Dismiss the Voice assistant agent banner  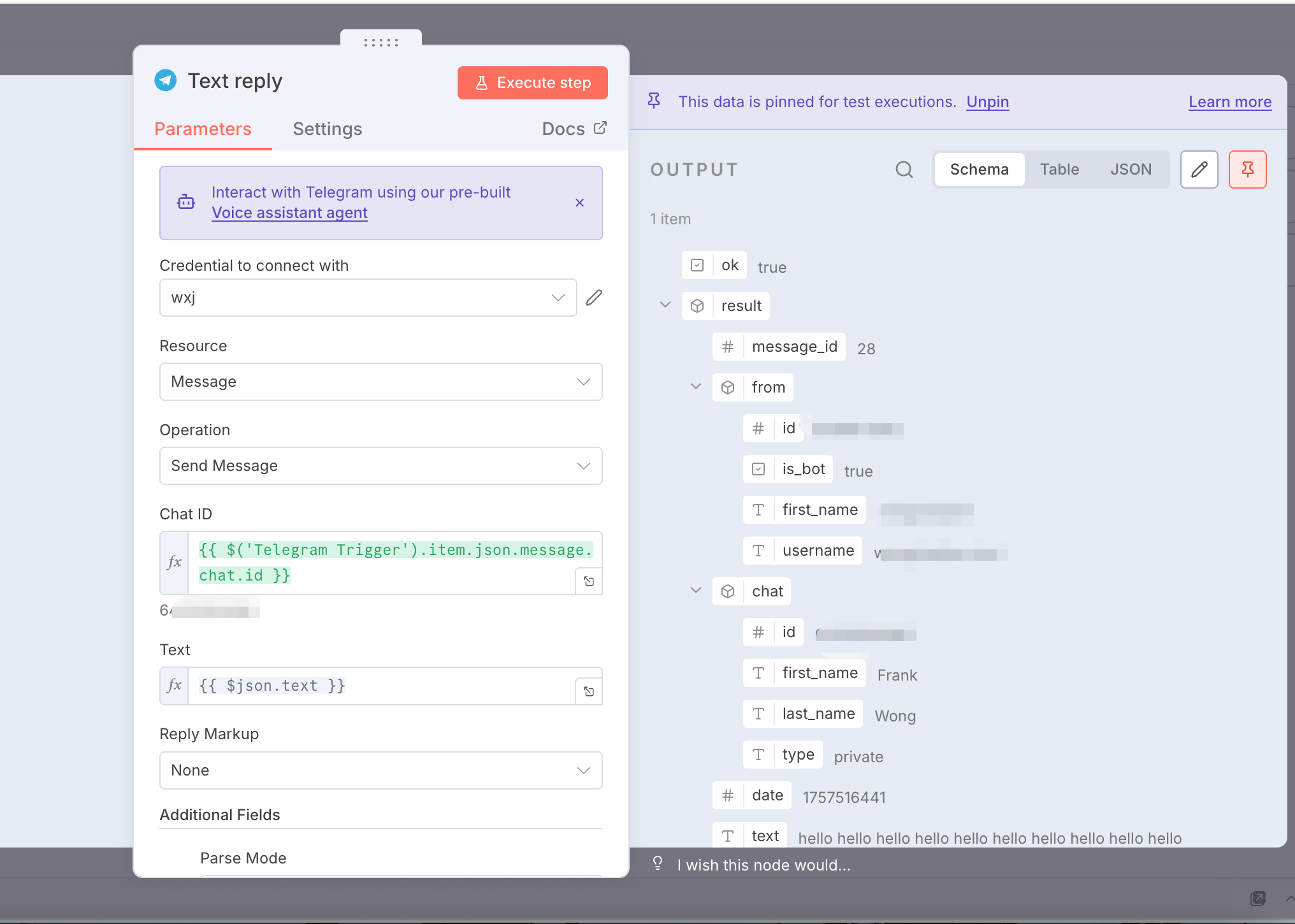(x=579, y=203)
